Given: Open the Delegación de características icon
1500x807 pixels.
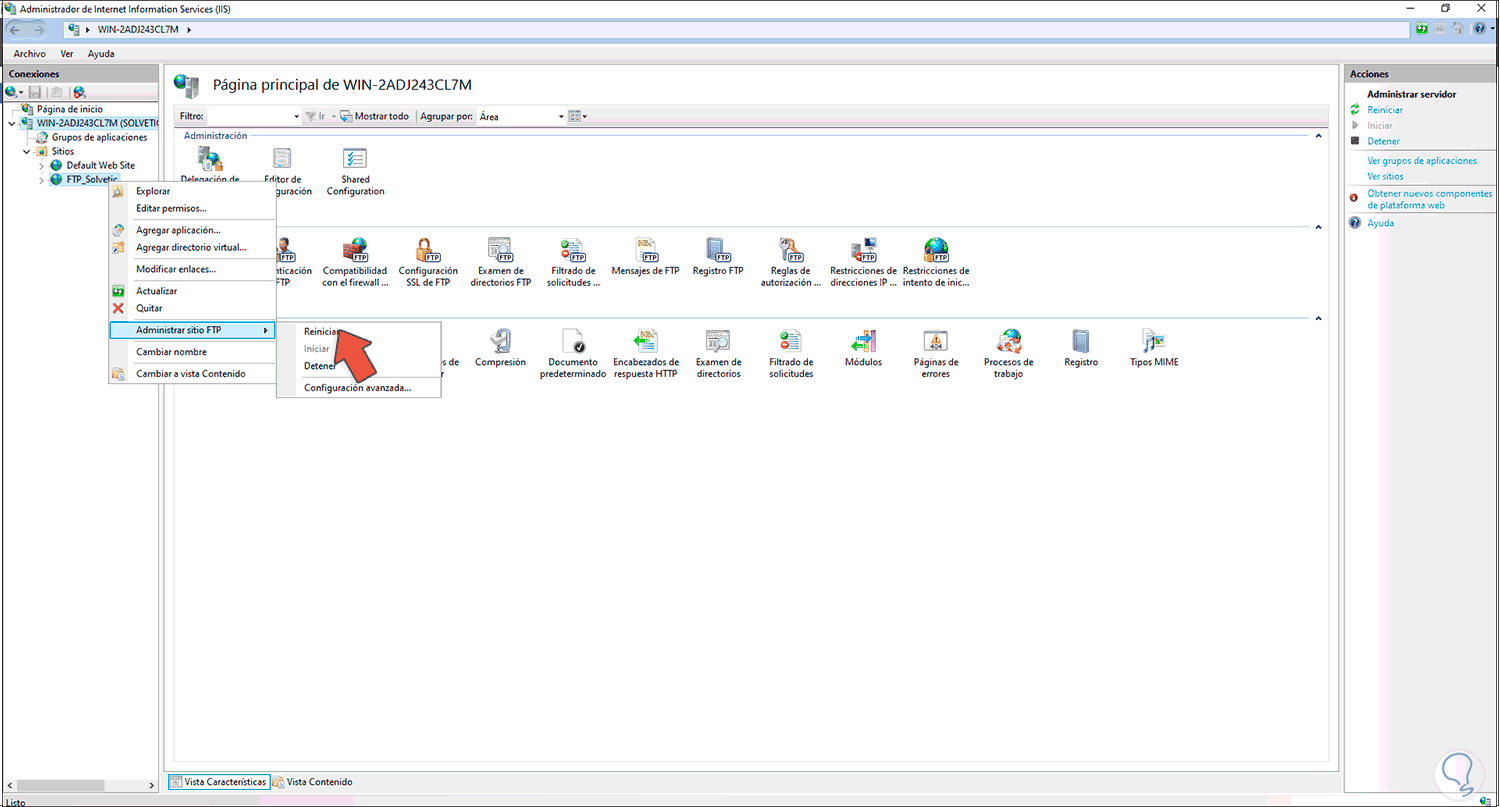Looking at the screenshot, I should click(x=210, y=166).
